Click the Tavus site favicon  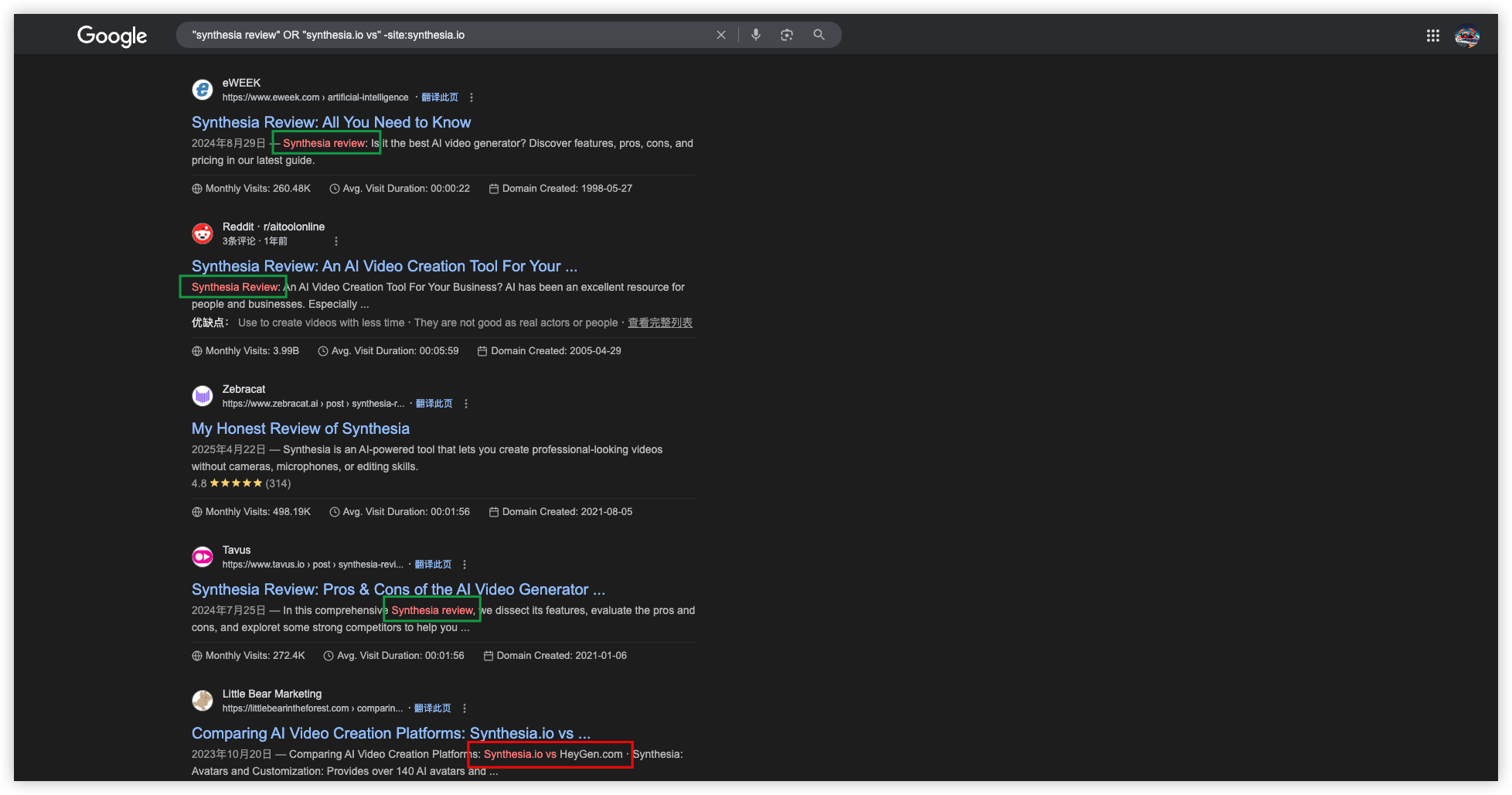pos(203,557)
